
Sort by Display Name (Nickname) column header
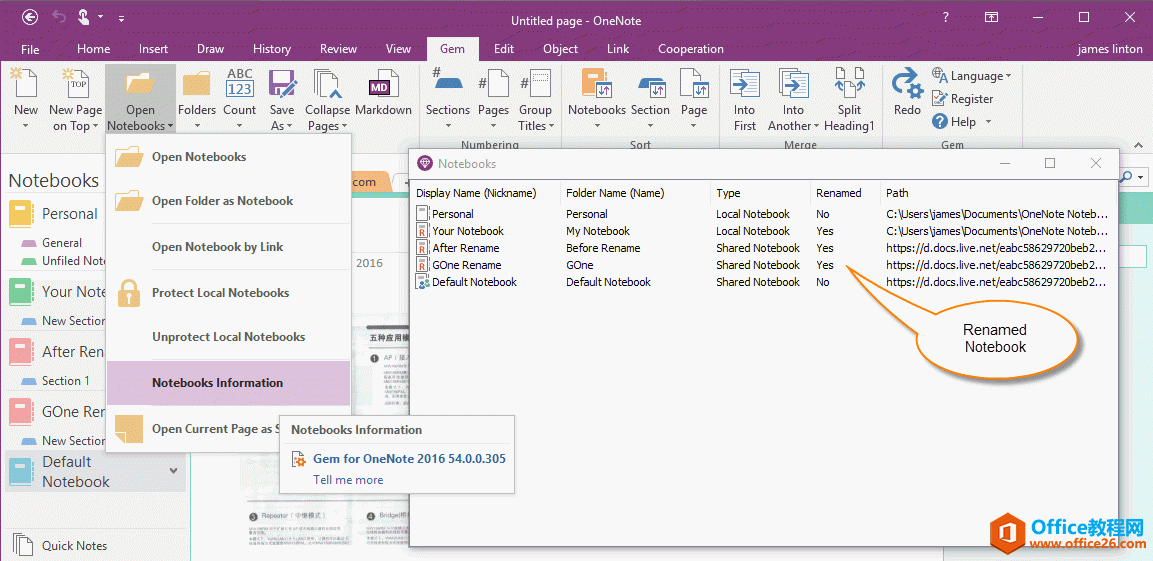(x=485, y=193)
